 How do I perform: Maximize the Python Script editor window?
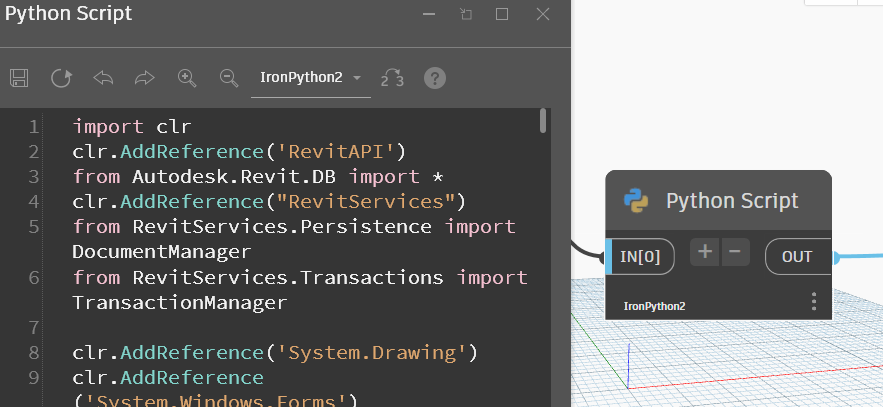coord(502,14)
